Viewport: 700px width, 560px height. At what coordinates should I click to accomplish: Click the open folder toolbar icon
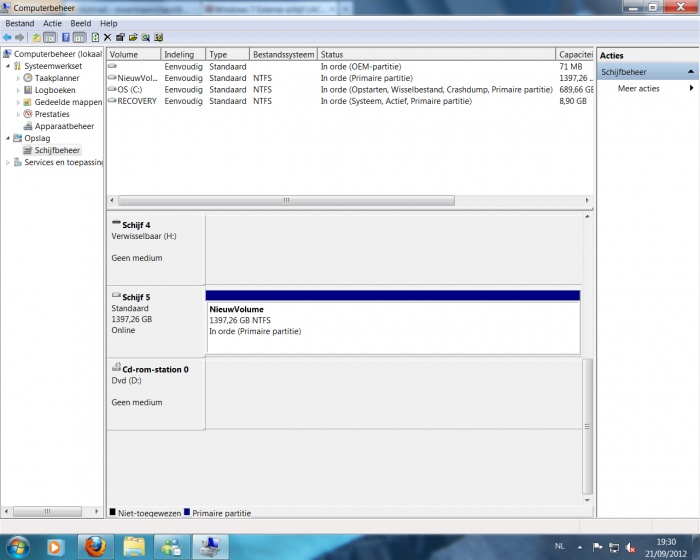(133, 38)
